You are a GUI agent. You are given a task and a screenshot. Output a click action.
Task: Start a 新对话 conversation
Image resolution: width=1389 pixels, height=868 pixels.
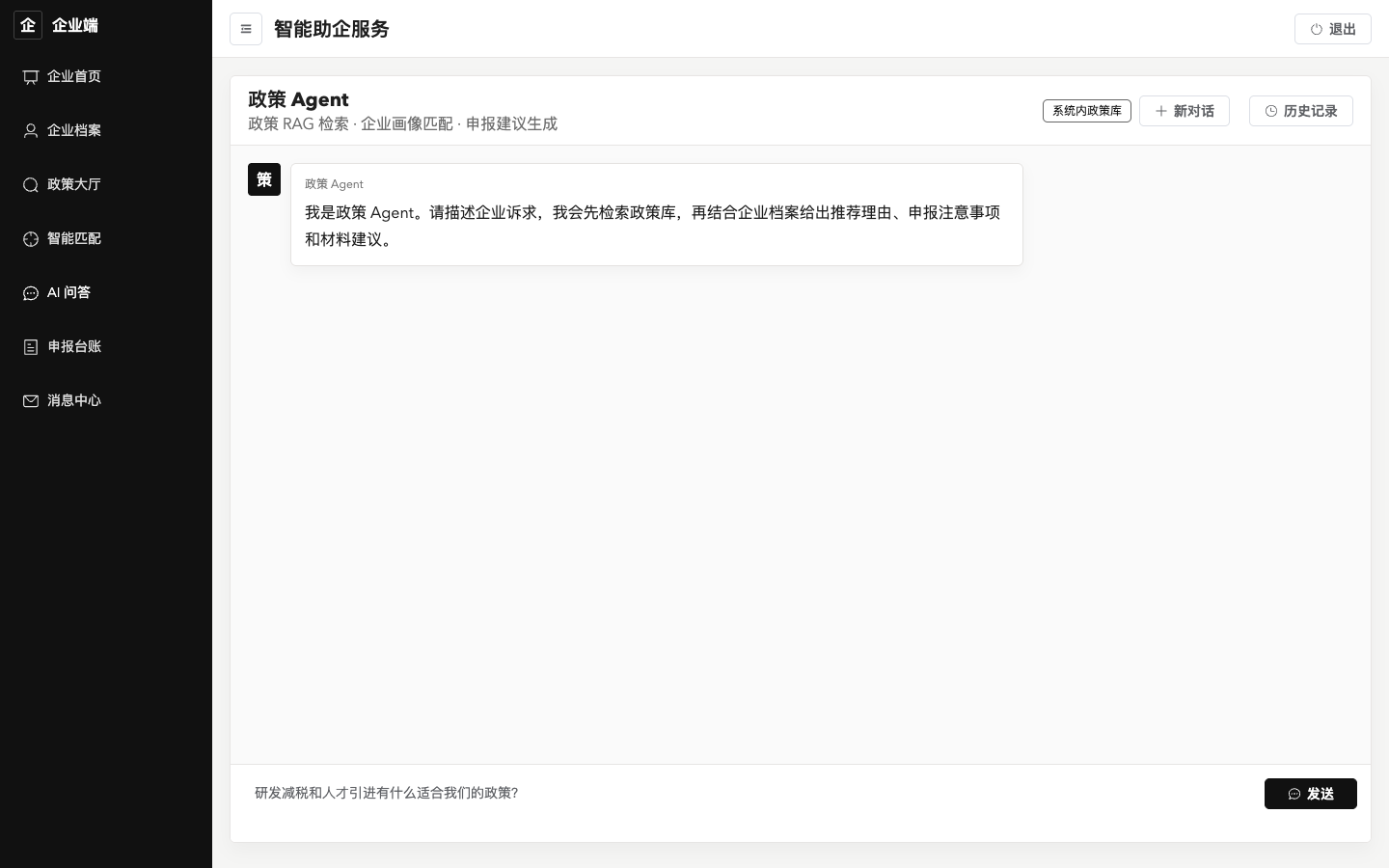click(1185, 111)
